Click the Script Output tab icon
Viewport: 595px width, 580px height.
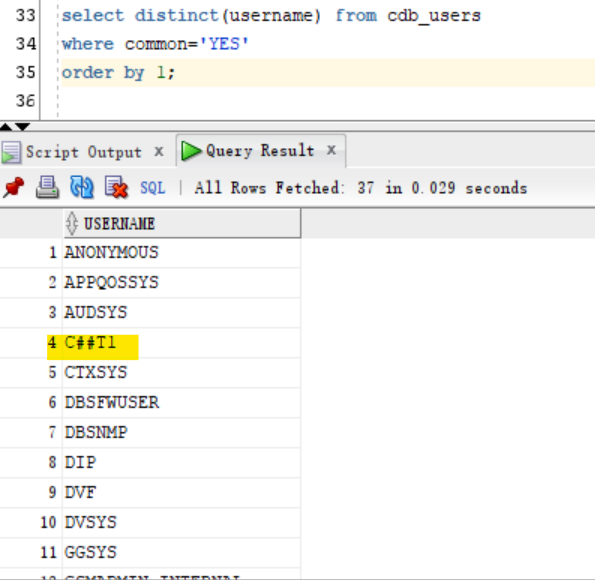click(x=11, y=153)
